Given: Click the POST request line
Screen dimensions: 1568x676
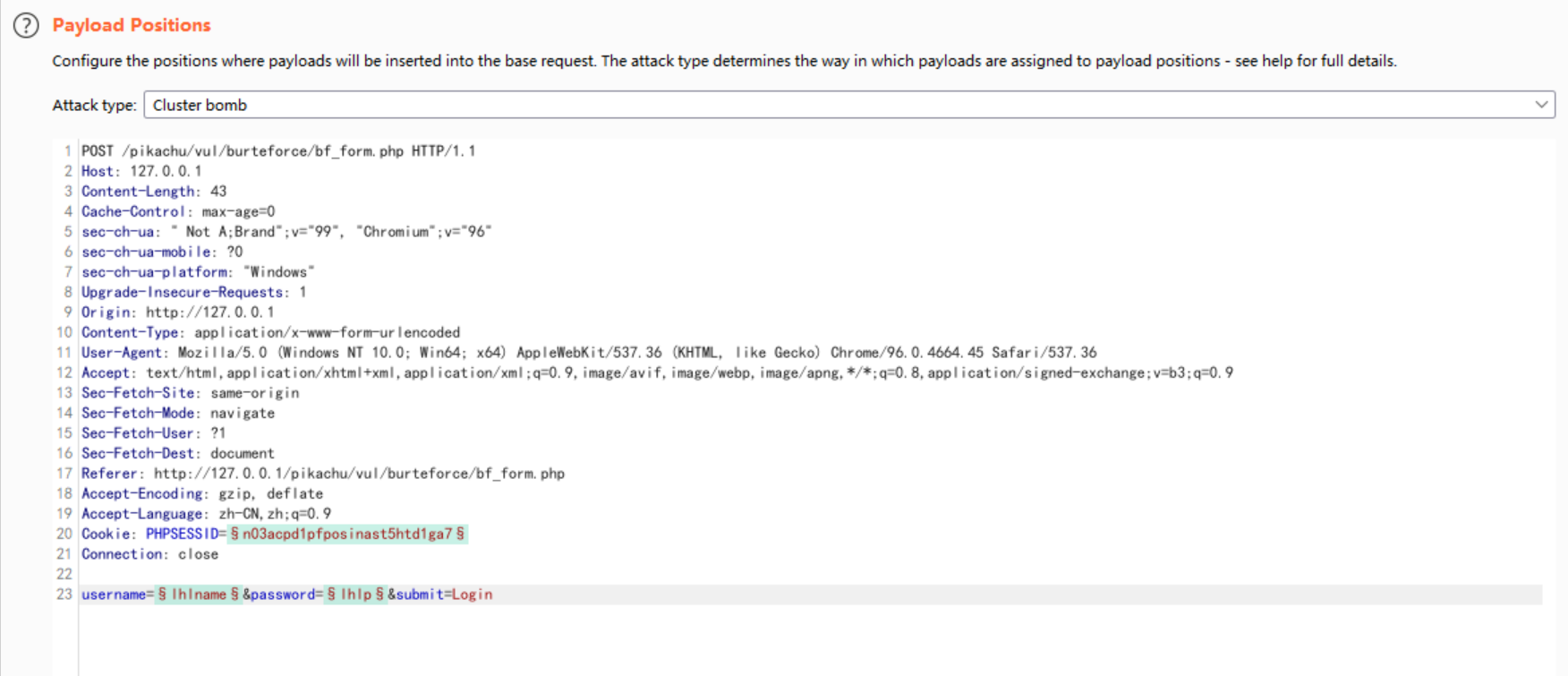Looking at the screenshot, I should [x=278, y=151].
